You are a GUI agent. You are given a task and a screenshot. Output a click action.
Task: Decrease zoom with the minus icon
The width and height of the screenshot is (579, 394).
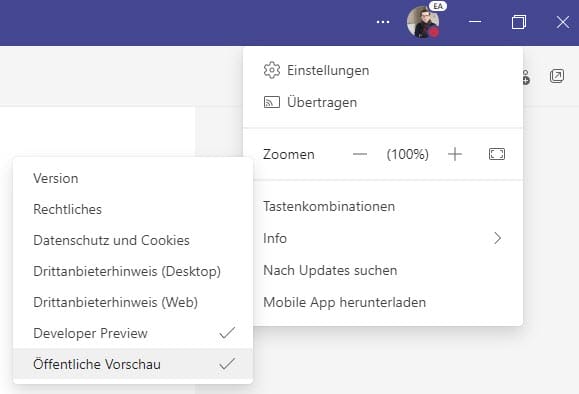(360, 154)
